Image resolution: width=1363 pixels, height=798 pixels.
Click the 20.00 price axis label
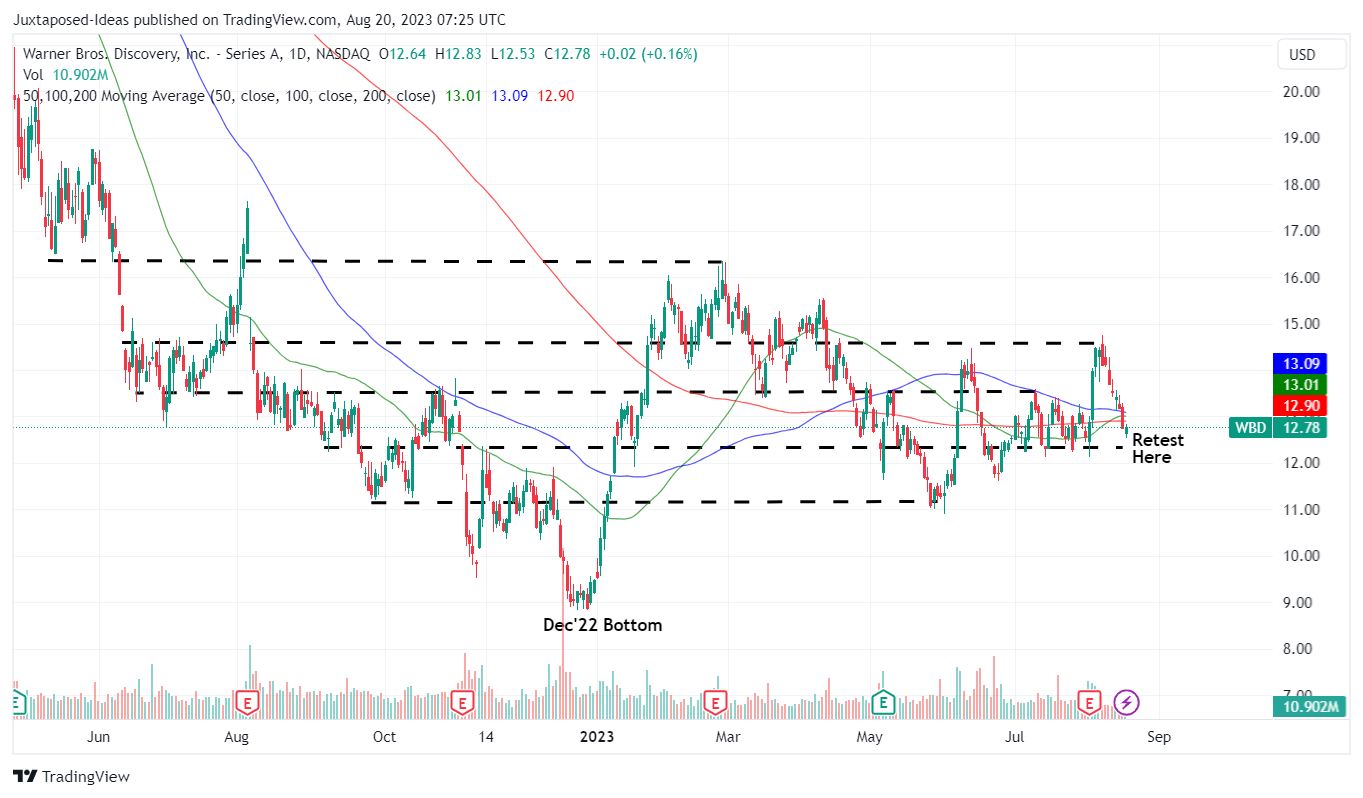pos(1301,91)
